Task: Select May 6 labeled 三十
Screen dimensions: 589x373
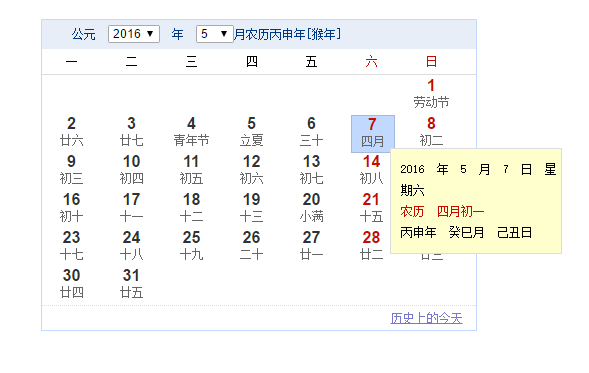Action: point(311,132)
